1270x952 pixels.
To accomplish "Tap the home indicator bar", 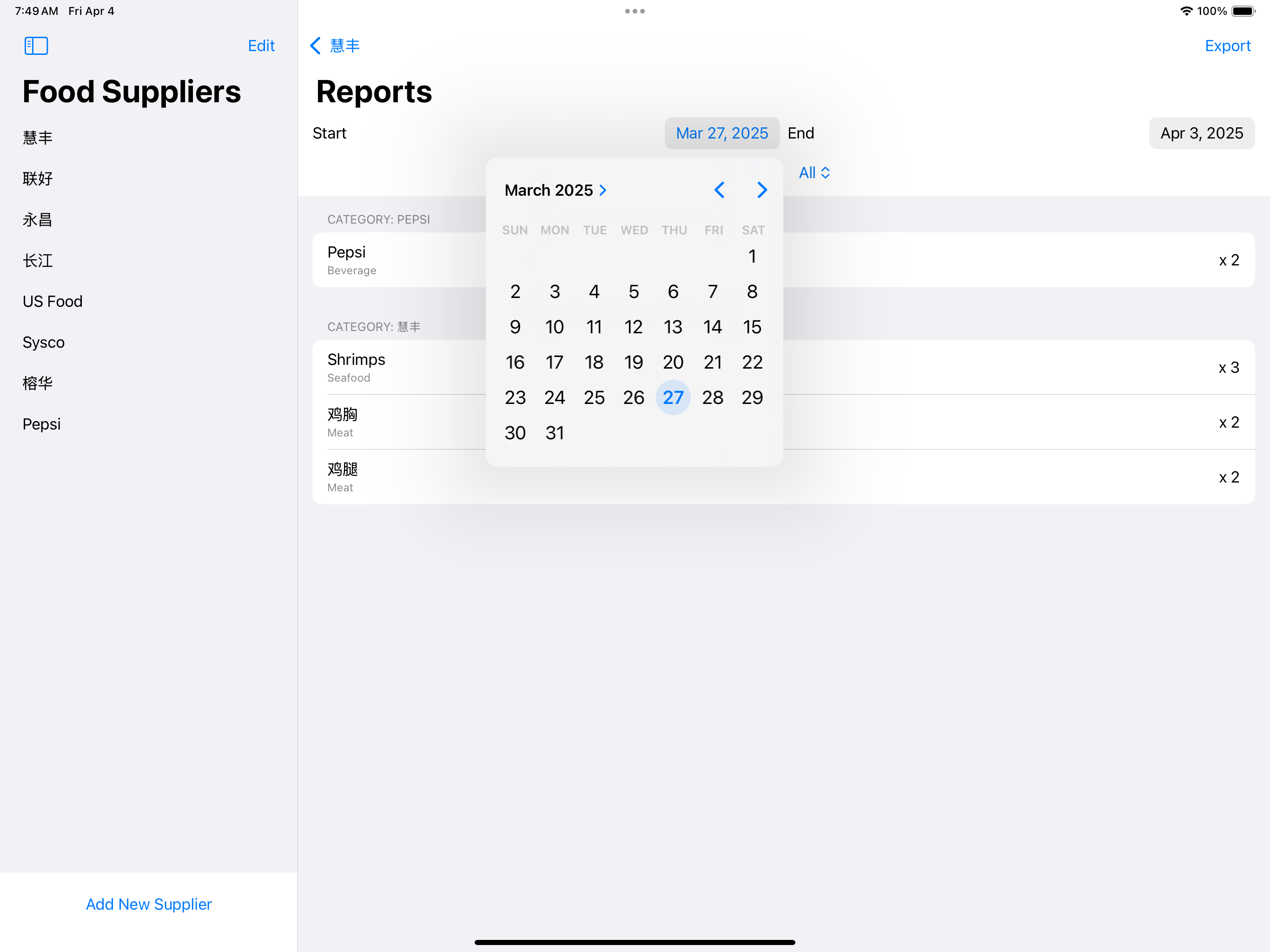I will [635, 942].
